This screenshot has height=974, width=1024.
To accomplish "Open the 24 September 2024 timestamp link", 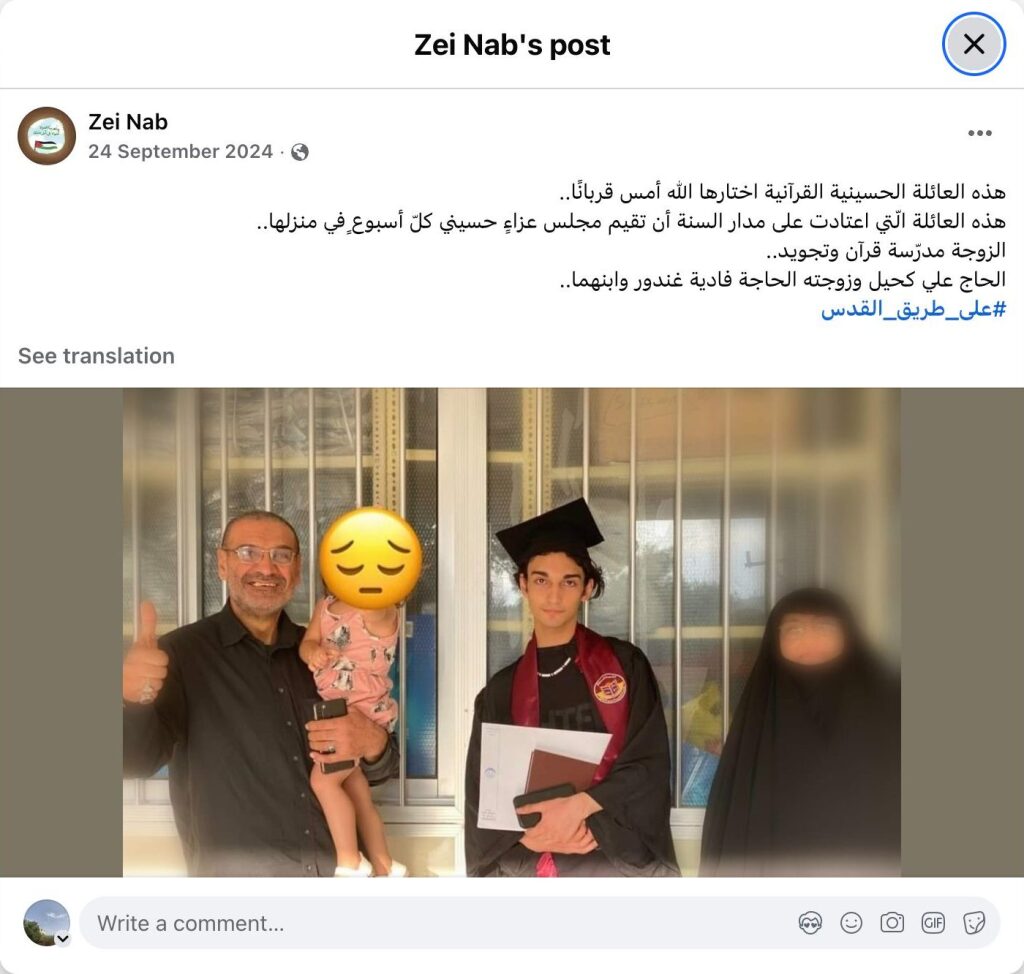I will pos(180,152).
